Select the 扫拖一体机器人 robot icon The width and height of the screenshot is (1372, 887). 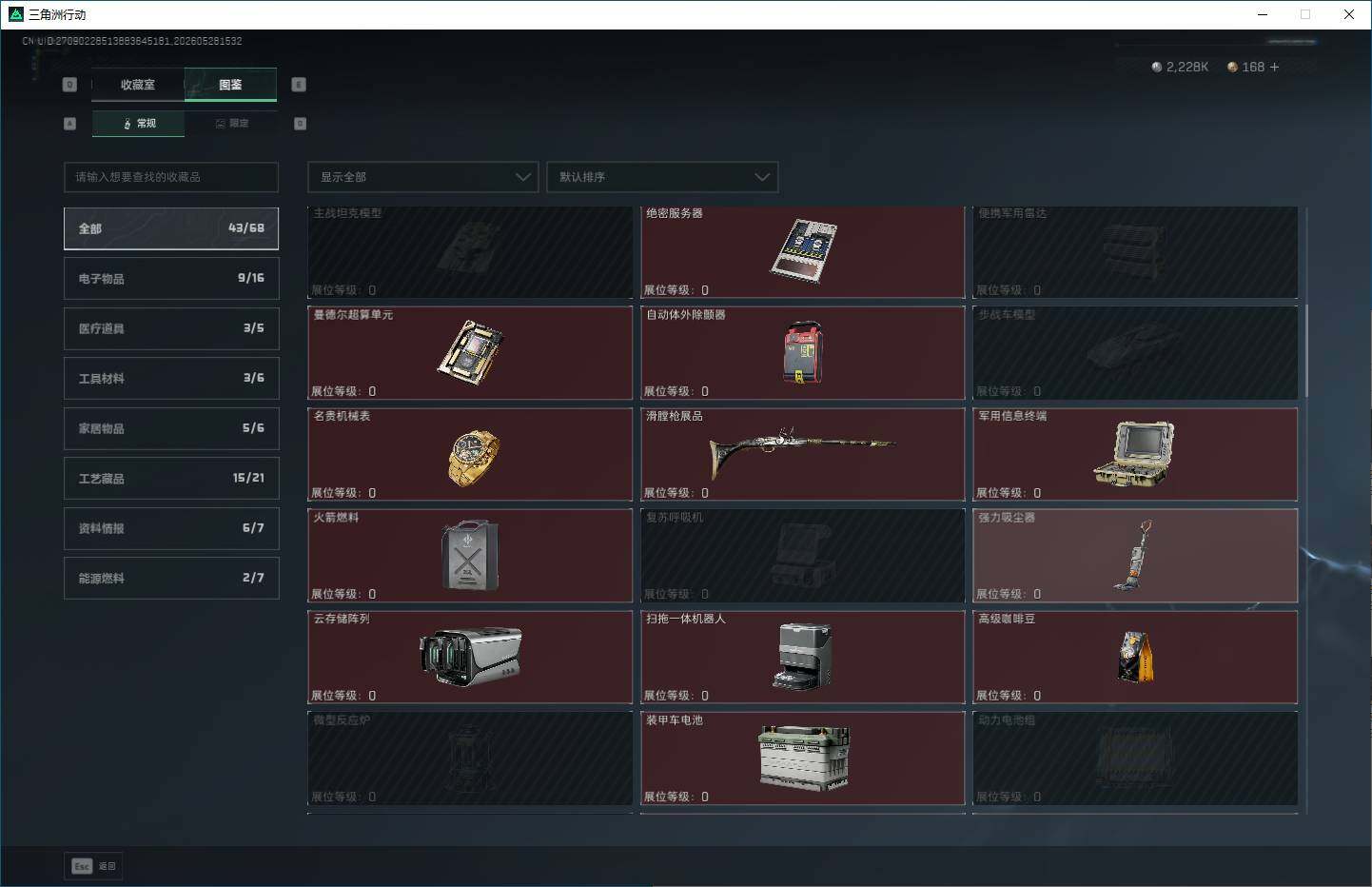(x=802, y=656)
